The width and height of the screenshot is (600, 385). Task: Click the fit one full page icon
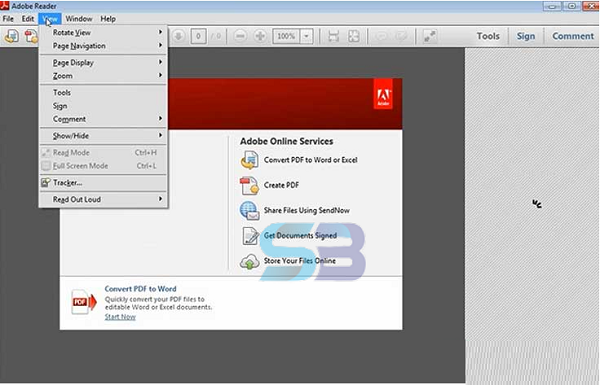pyautogui.click(x=354, y=36)
